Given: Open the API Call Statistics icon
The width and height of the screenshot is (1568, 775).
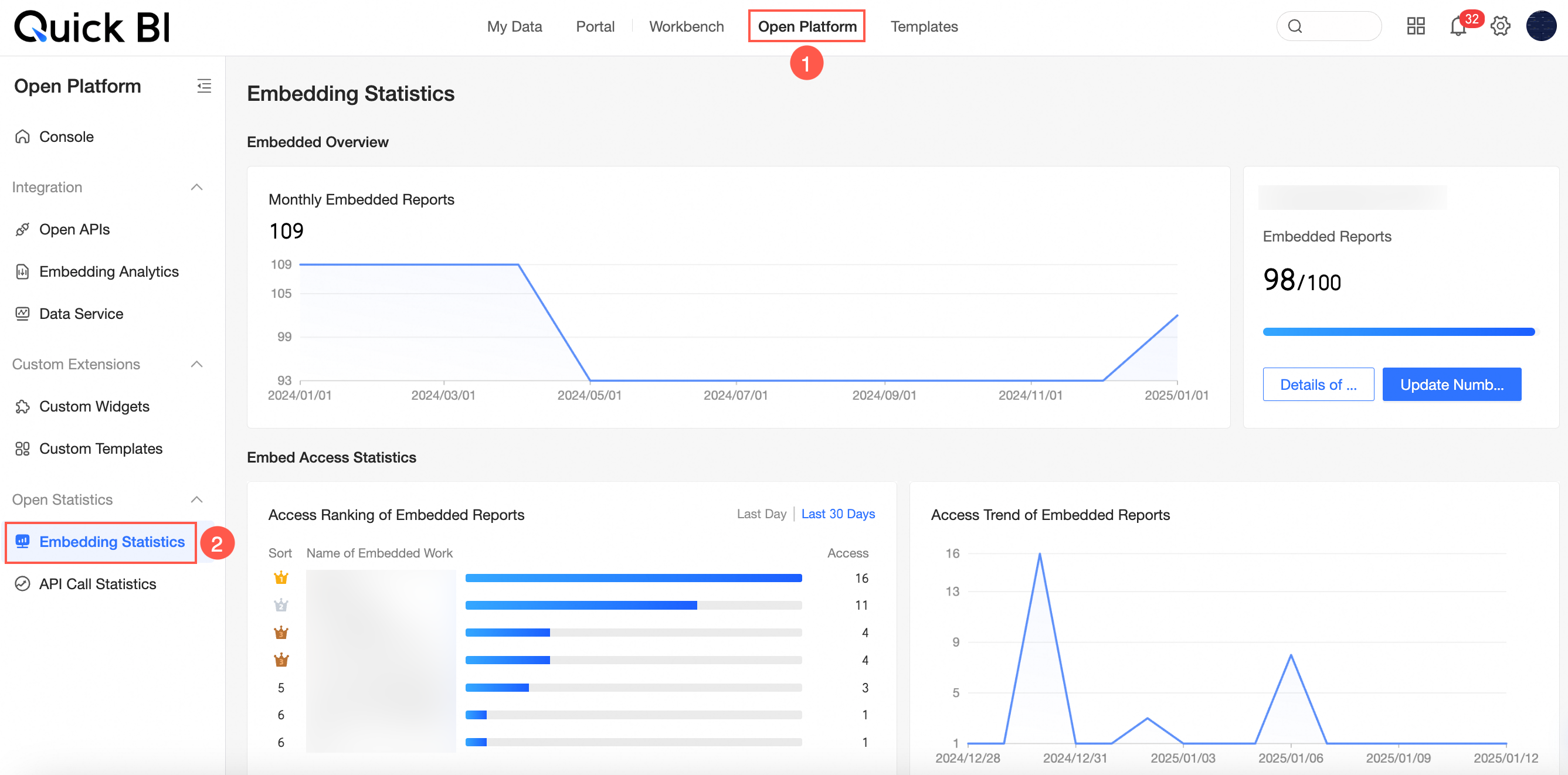Looking at the screenshot, I should (22, 583).
